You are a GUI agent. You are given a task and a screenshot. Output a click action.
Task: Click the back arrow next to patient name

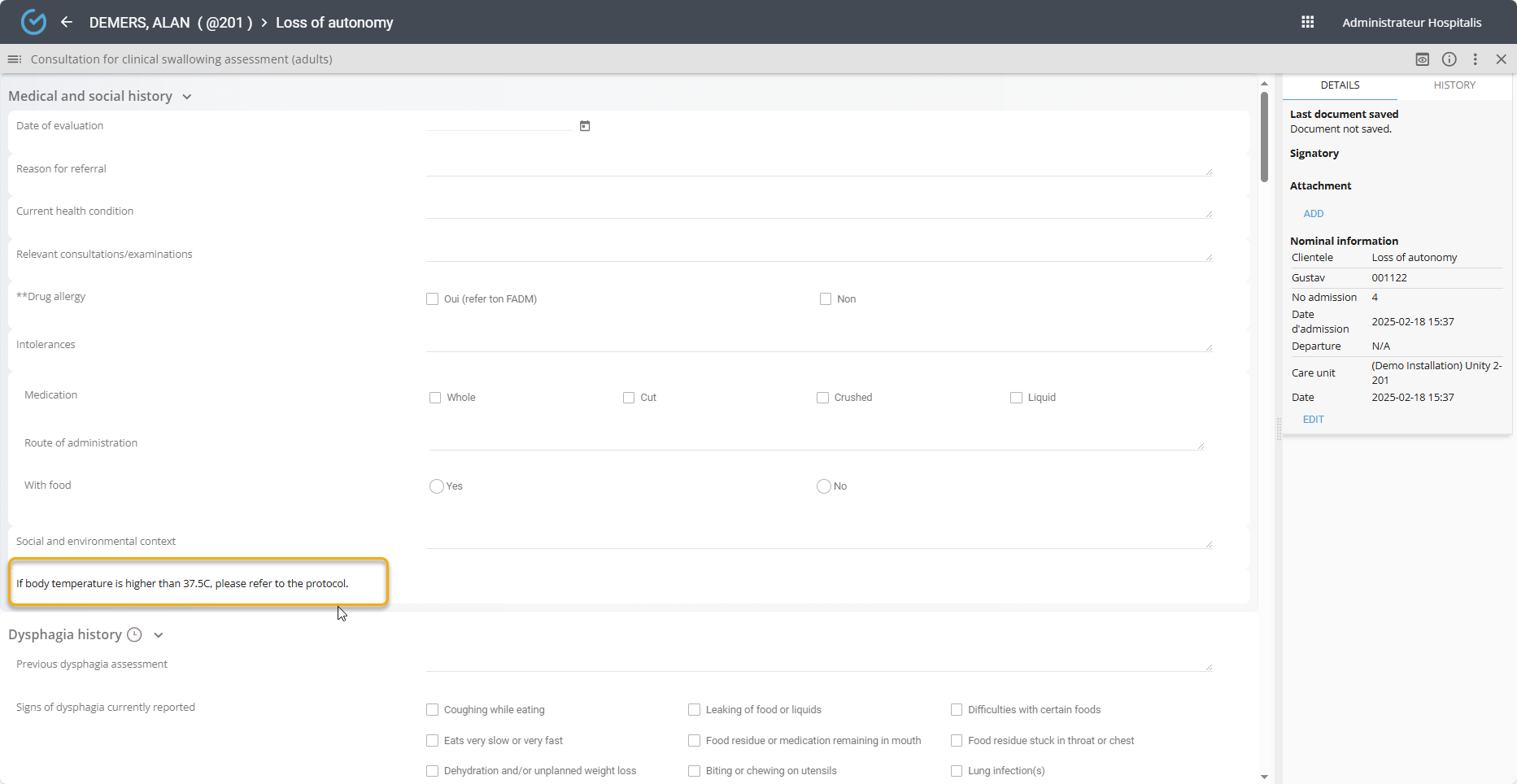67,22
